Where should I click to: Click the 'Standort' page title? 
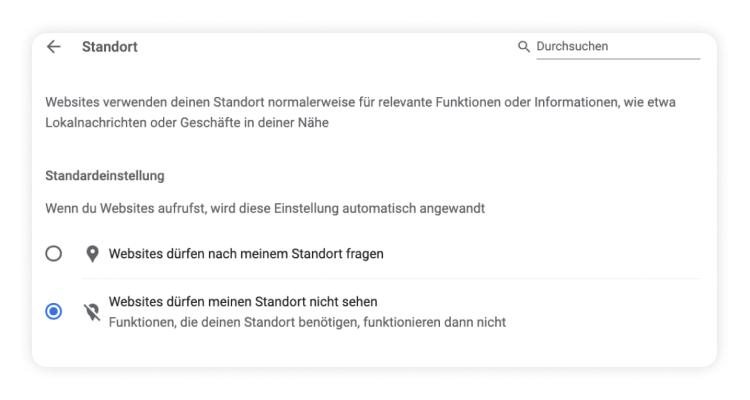pos(110,47)
